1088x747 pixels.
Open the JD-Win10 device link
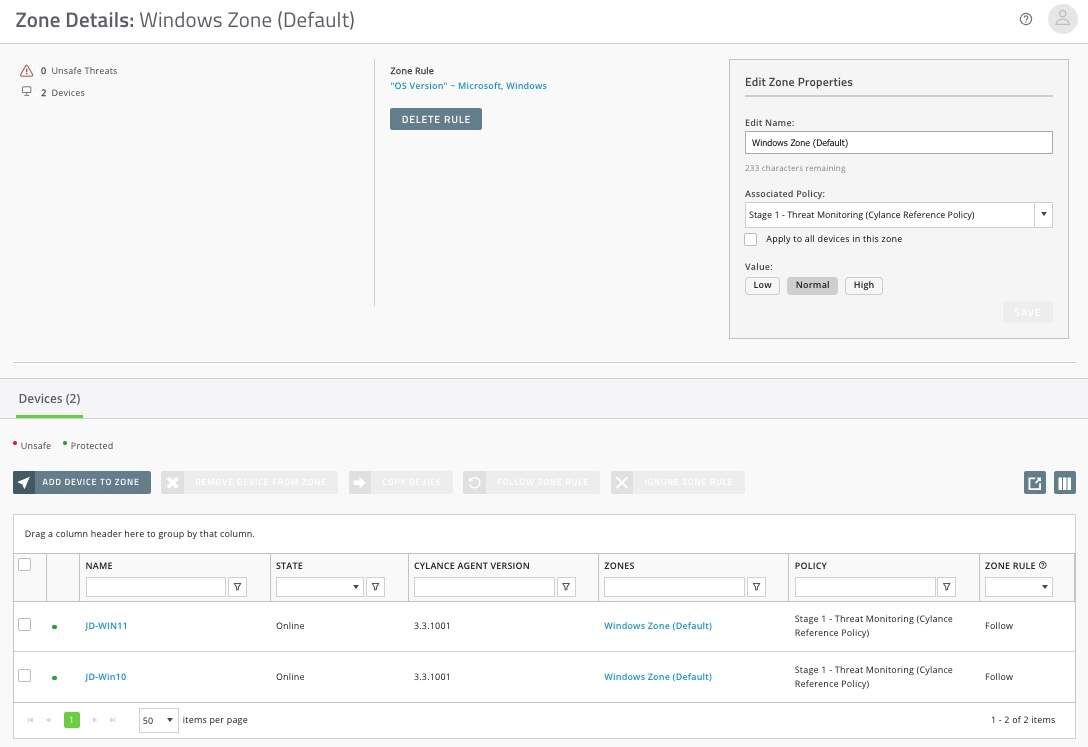(x=106, y=677)
